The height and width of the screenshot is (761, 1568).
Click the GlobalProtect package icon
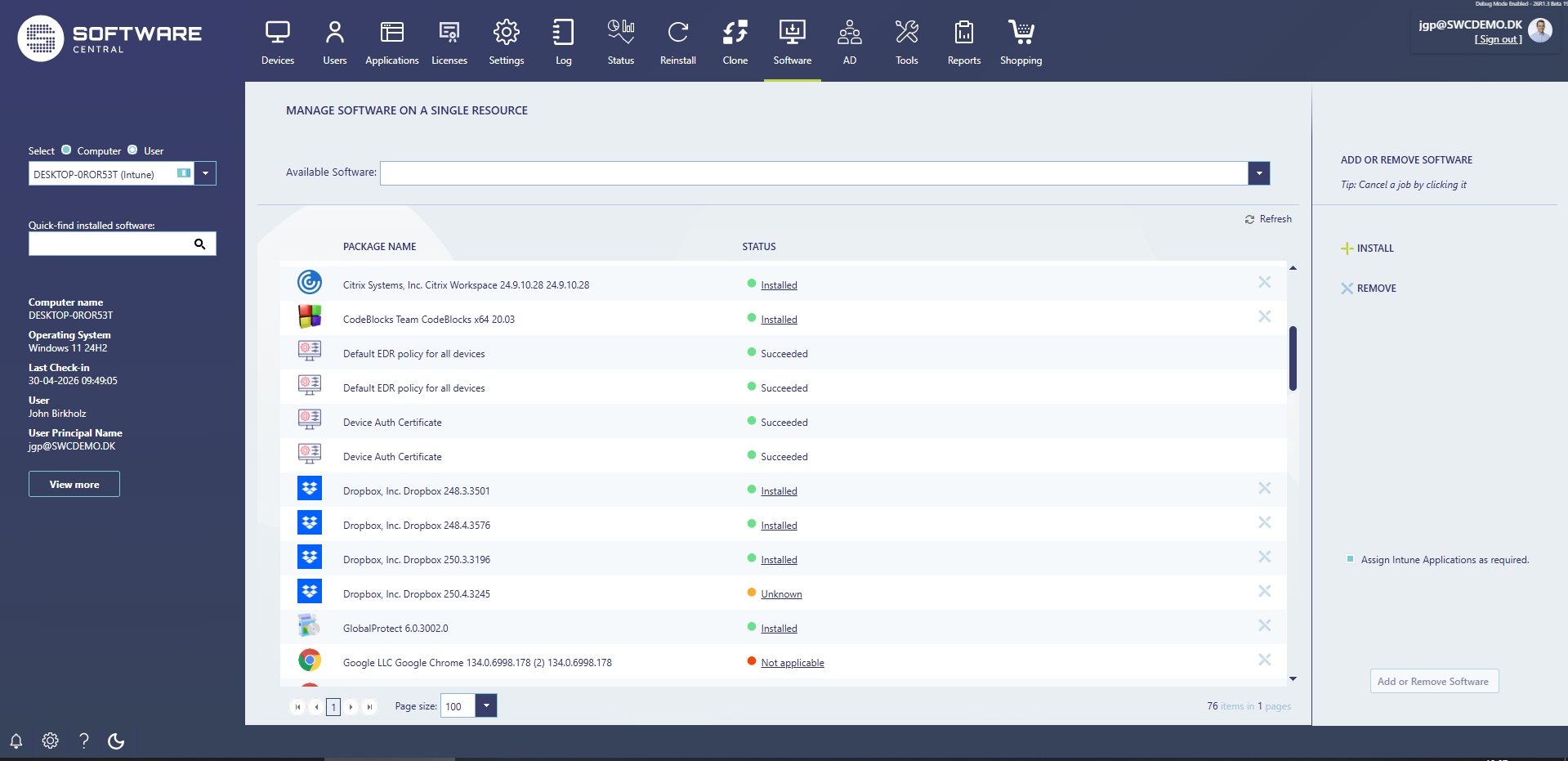[310, 625]
